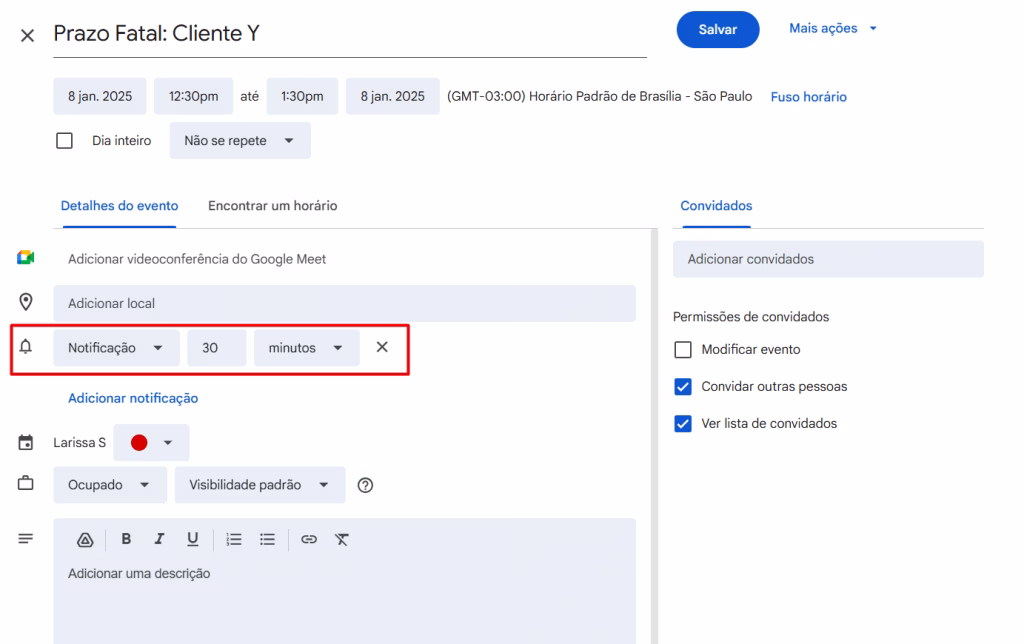This screenshot has width=1024, height=644.
Task: Click the location pin icon
Action: coord(25,302)
